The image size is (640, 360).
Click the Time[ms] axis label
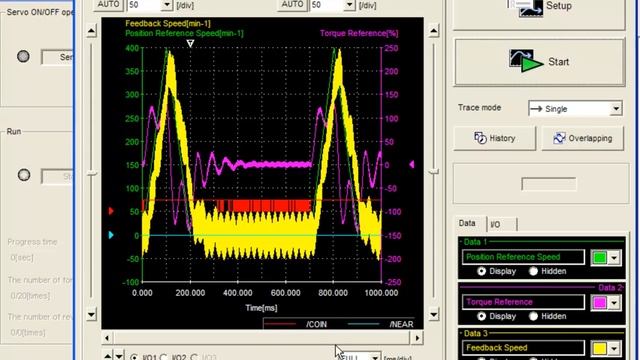pos(261,308)
